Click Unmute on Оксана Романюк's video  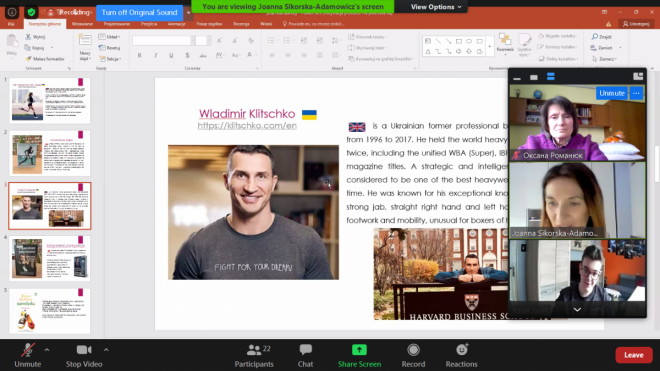click(x=612, y=93)
